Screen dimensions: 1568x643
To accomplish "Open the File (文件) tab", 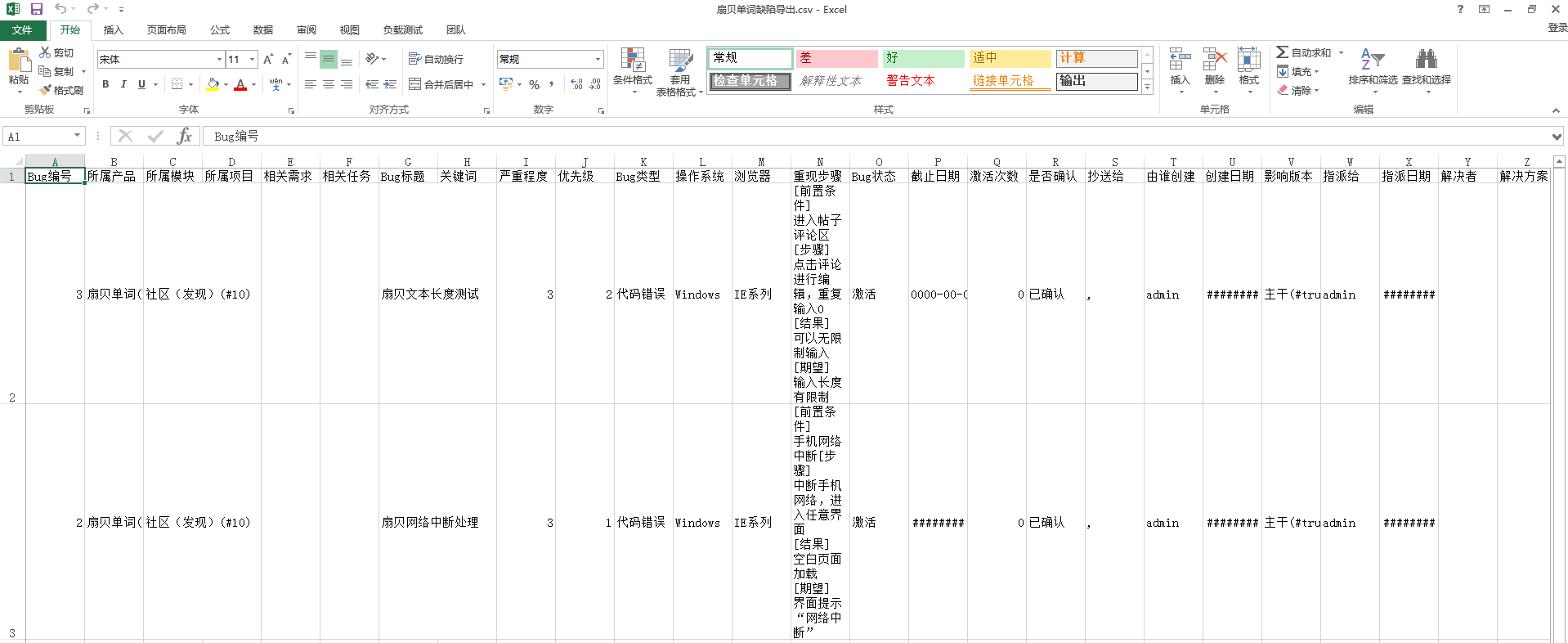I will tap(23, 30).
